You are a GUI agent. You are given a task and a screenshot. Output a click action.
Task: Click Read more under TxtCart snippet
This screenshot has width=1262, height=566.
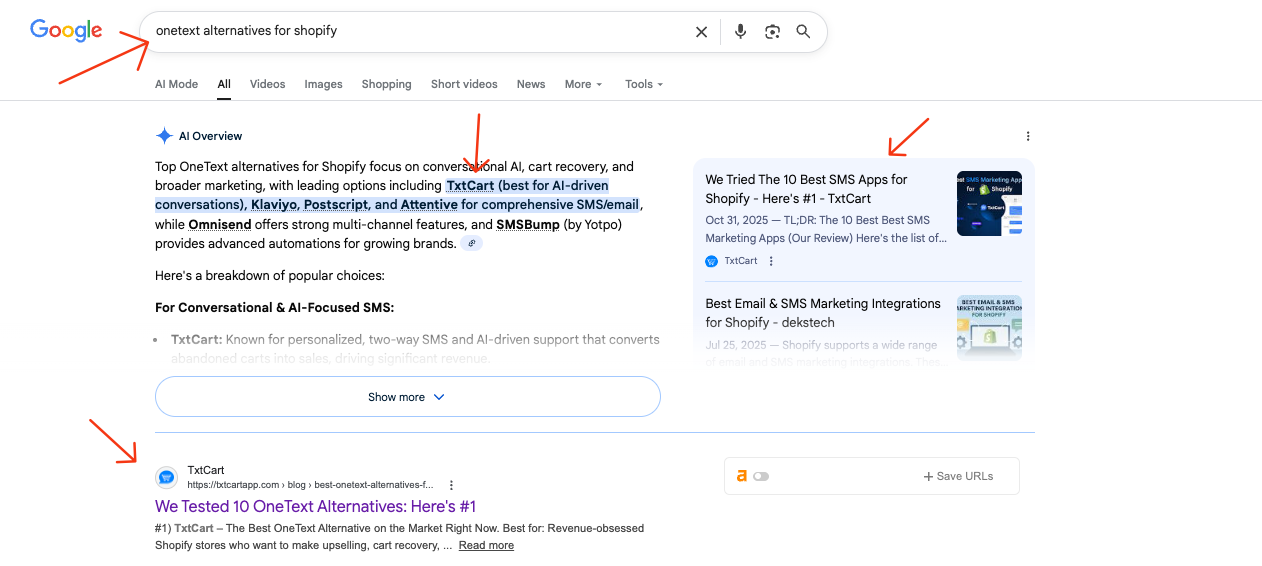coord(486,546)
